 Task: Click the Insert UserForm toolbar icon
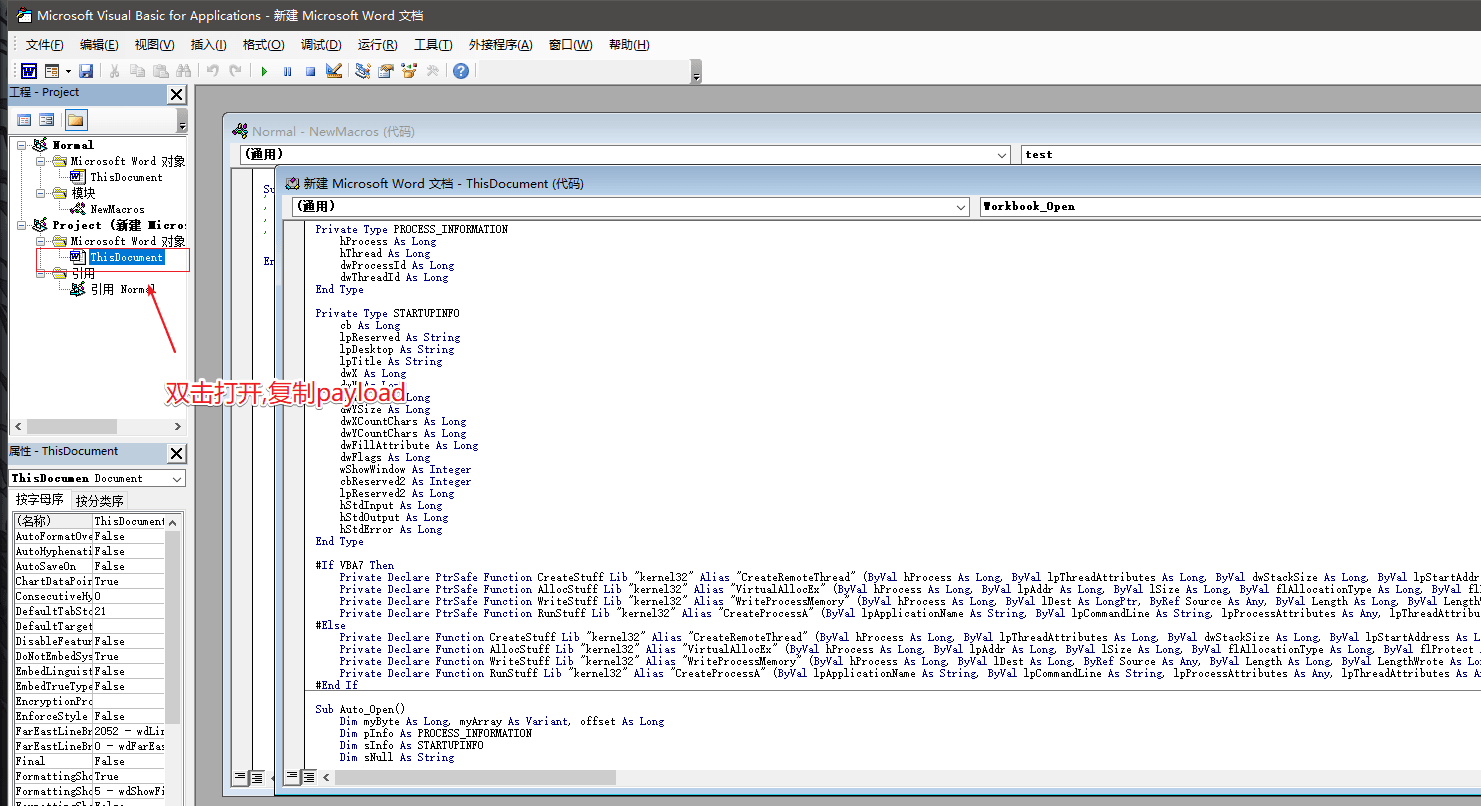tap(52, 71)
